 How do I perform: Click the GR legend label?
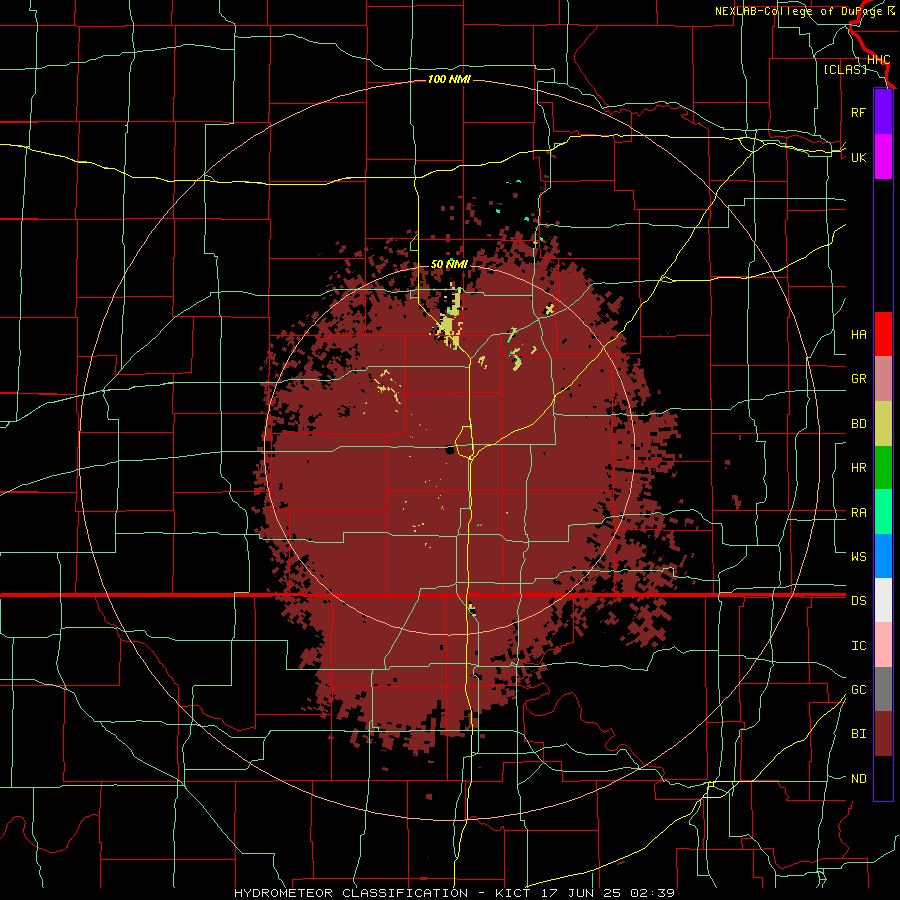[x=858, y=379]
